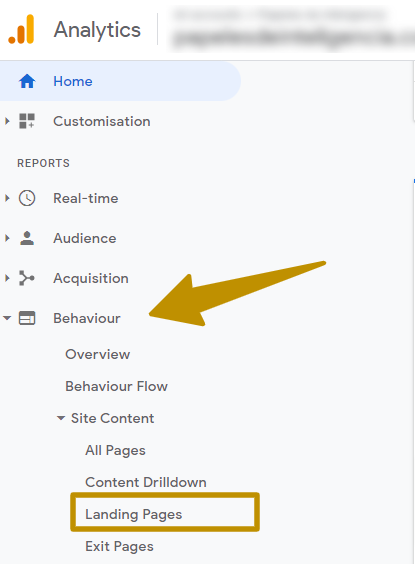This screenshot has height=564, width=415.
Task: Open the blurred account selector in header
Action: tap(293, 29)
